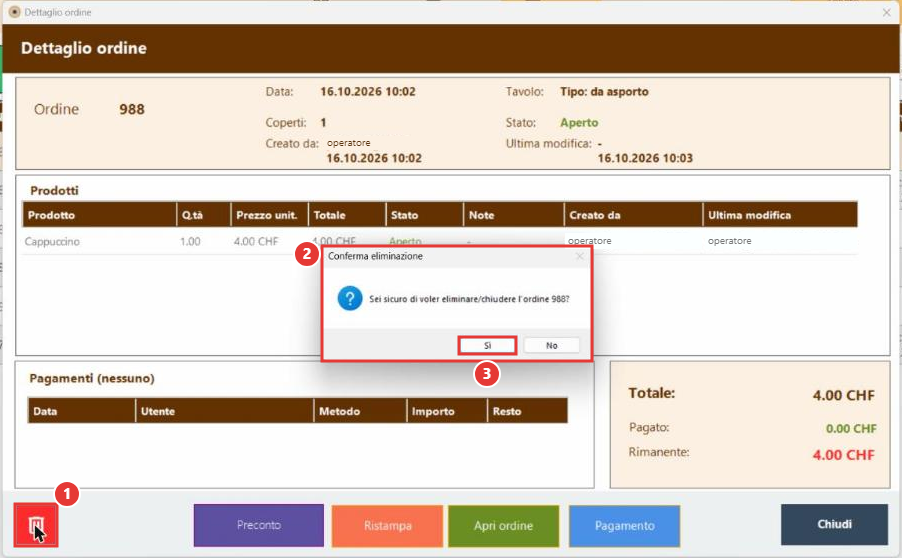Click the Note column header
The width and height of the screenshot is (902, 558).
pyautogui.click(x=514, y=215)
